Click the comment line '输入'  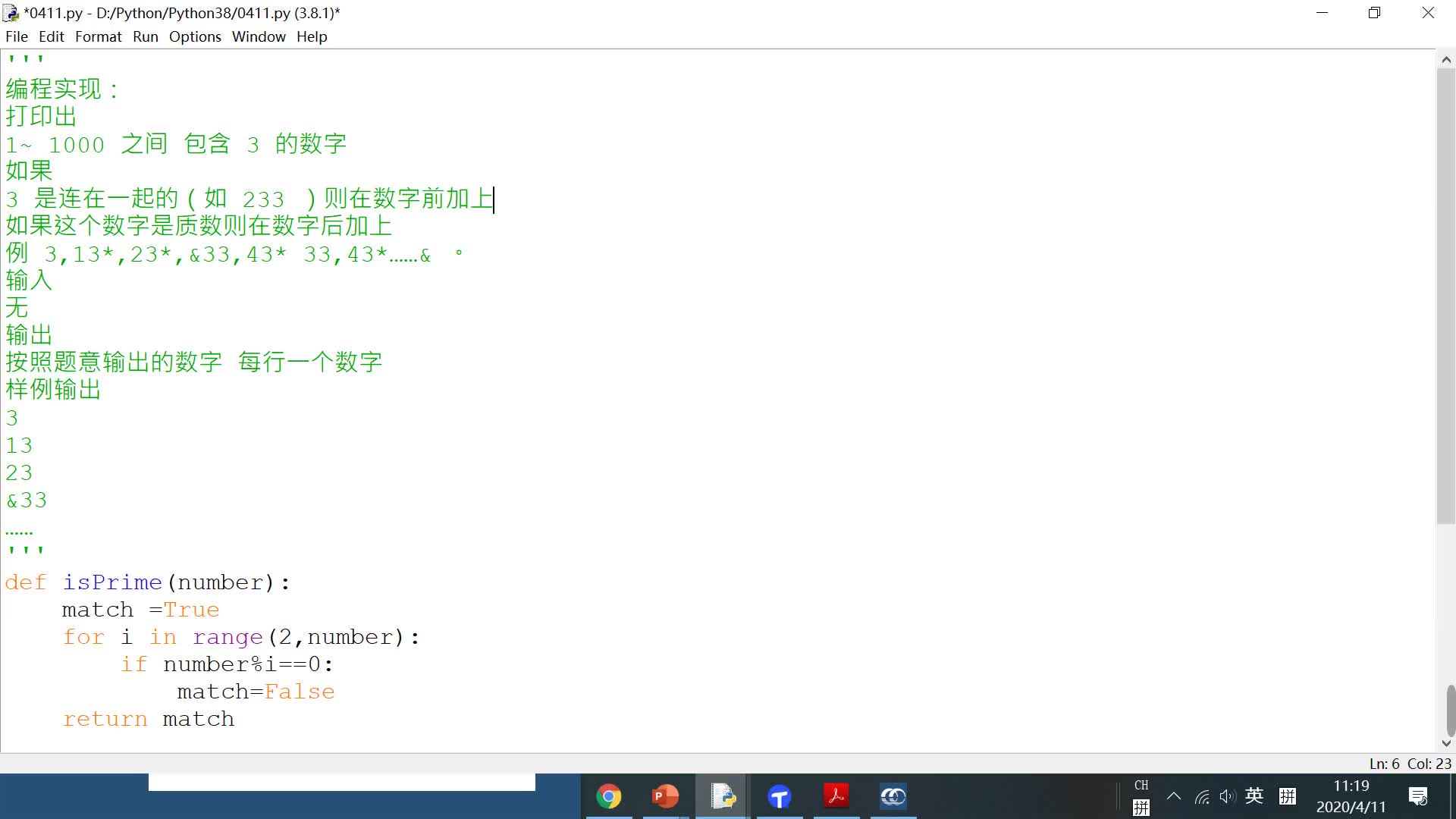click(x=29, y=281)
